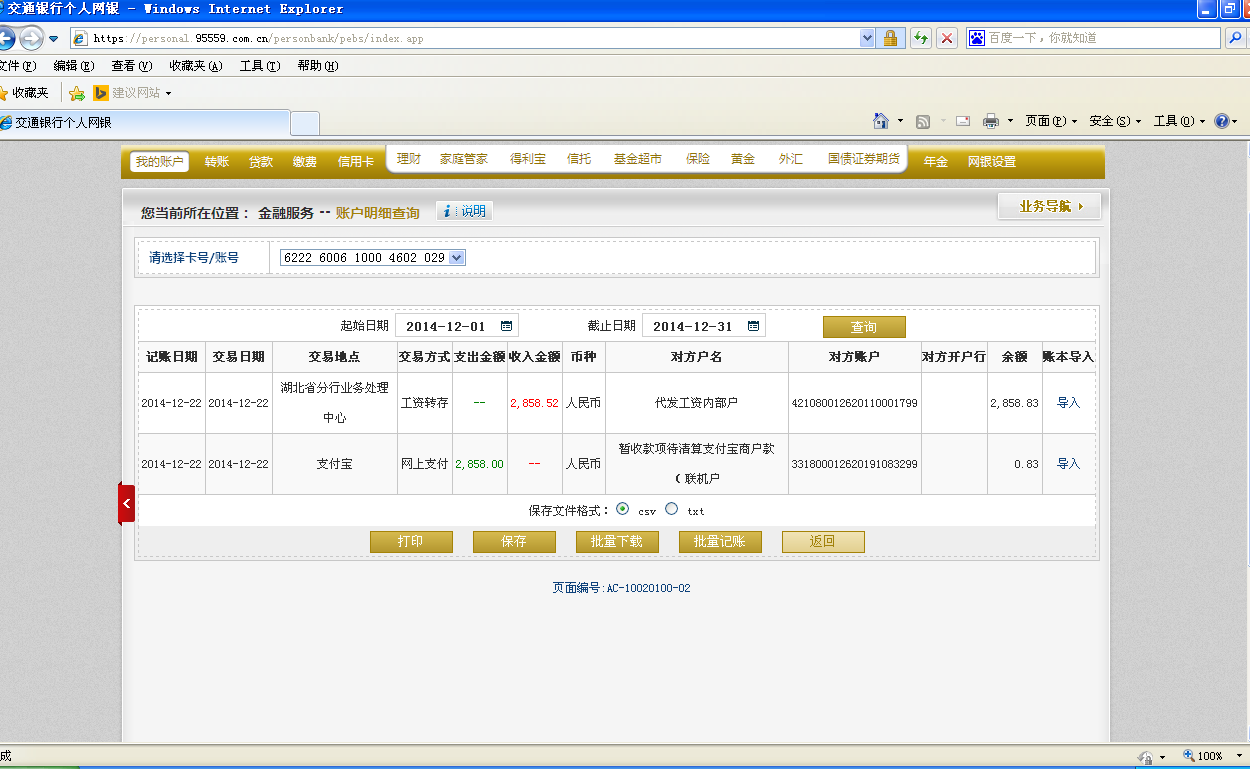Click the 查询 button

pos(864,327)
